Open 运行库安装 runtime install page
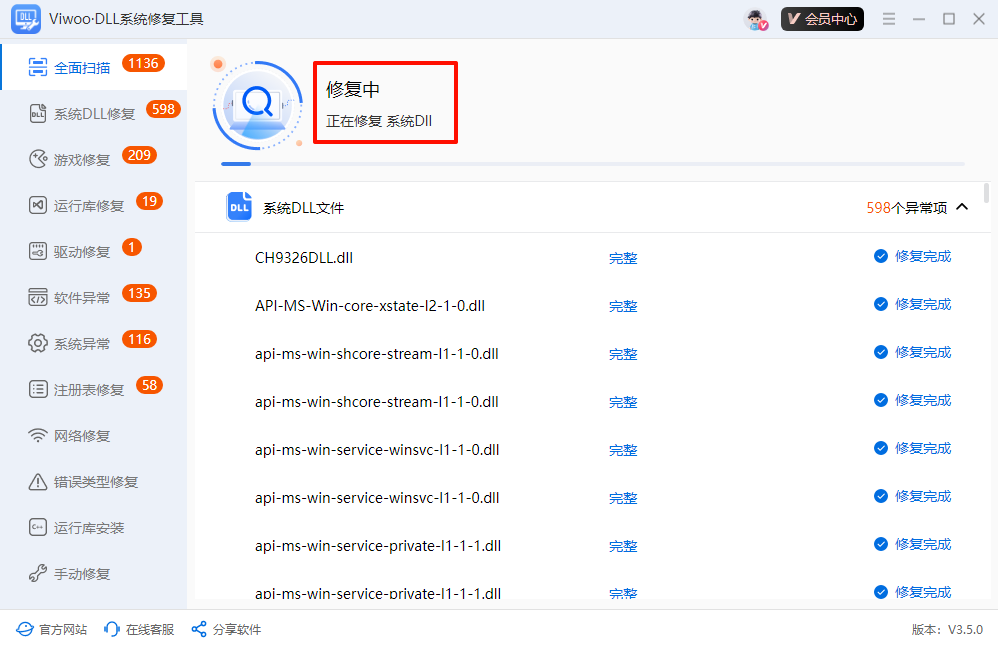 click(88, 528)
